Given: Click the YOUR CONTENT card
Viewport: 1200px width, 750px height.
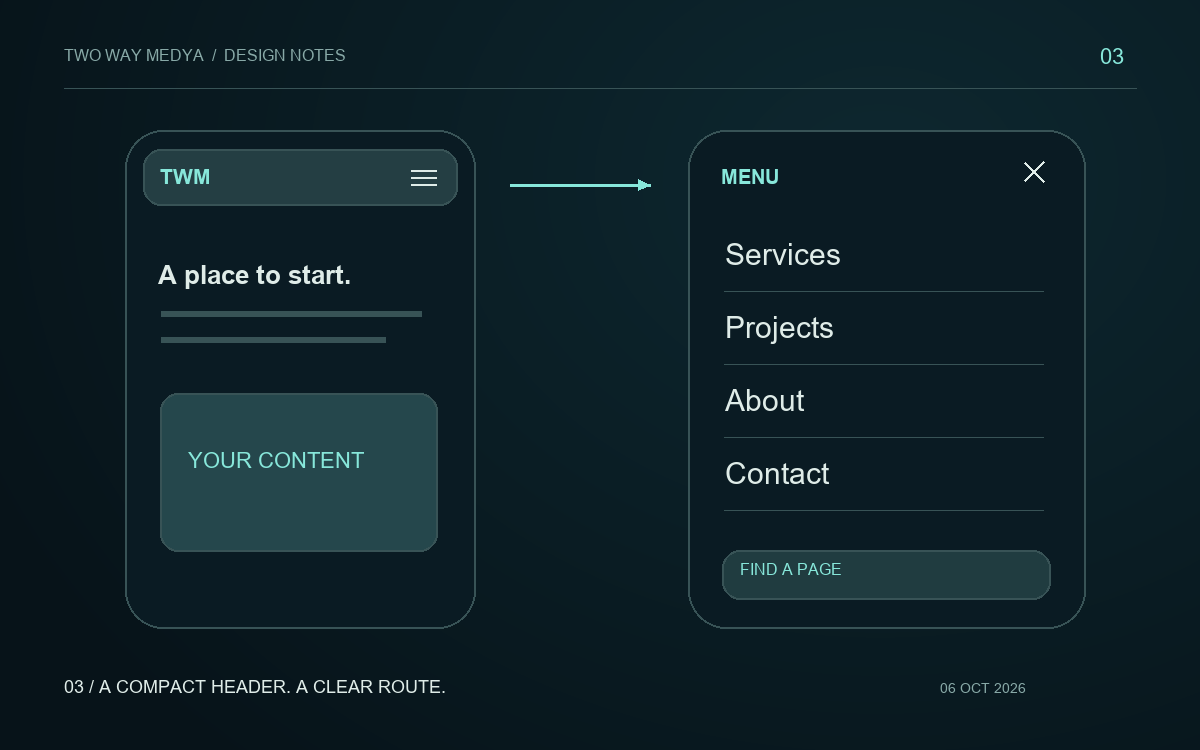Looking at the screenshot, I should (x=299, y=472).
